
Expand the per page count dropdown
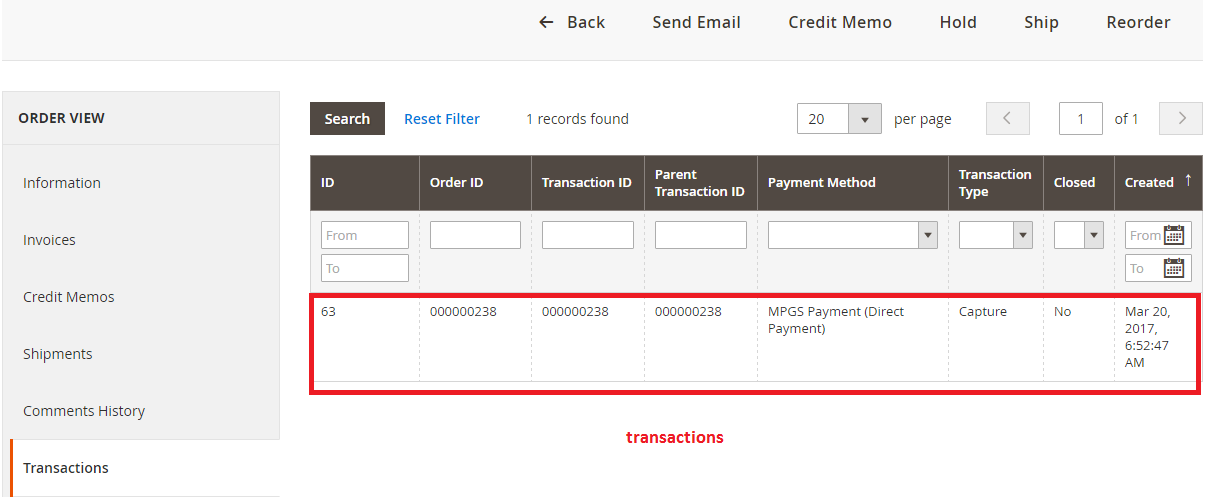click(x=864, y=118)
